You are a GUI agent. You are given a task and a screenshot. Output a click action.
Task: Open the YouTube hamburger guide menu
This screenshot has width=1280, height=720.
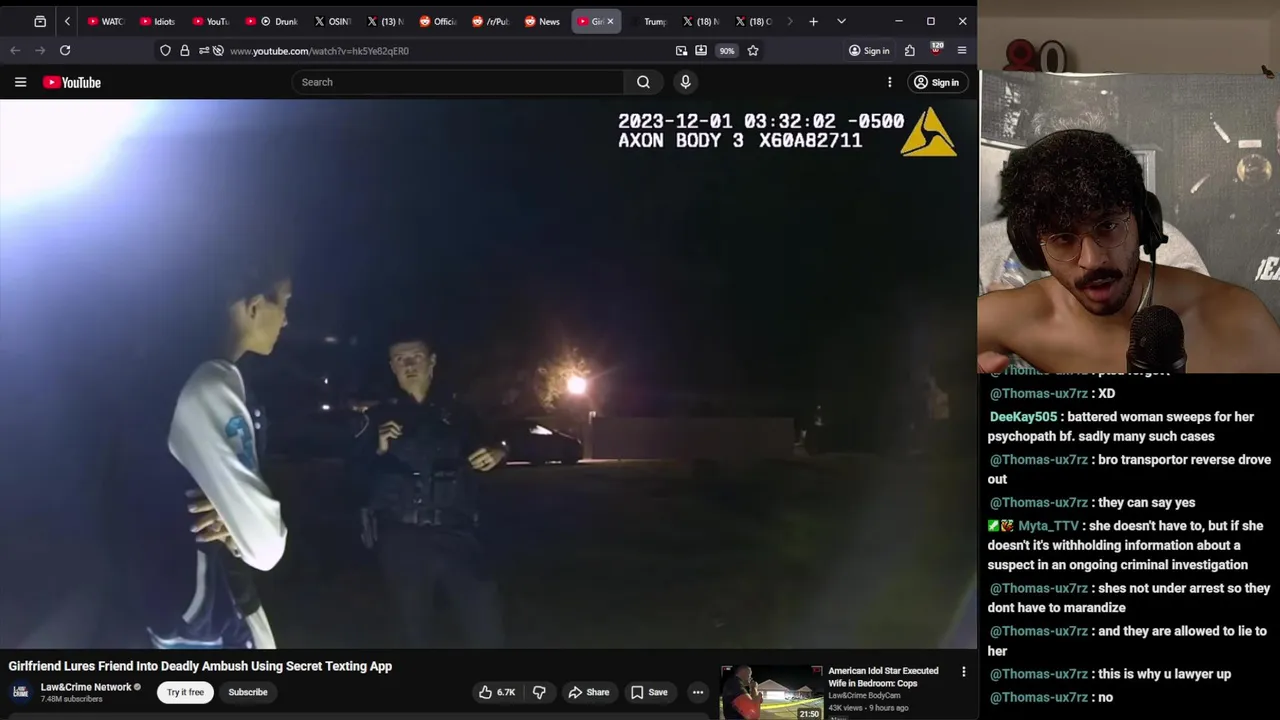(20, 82)
